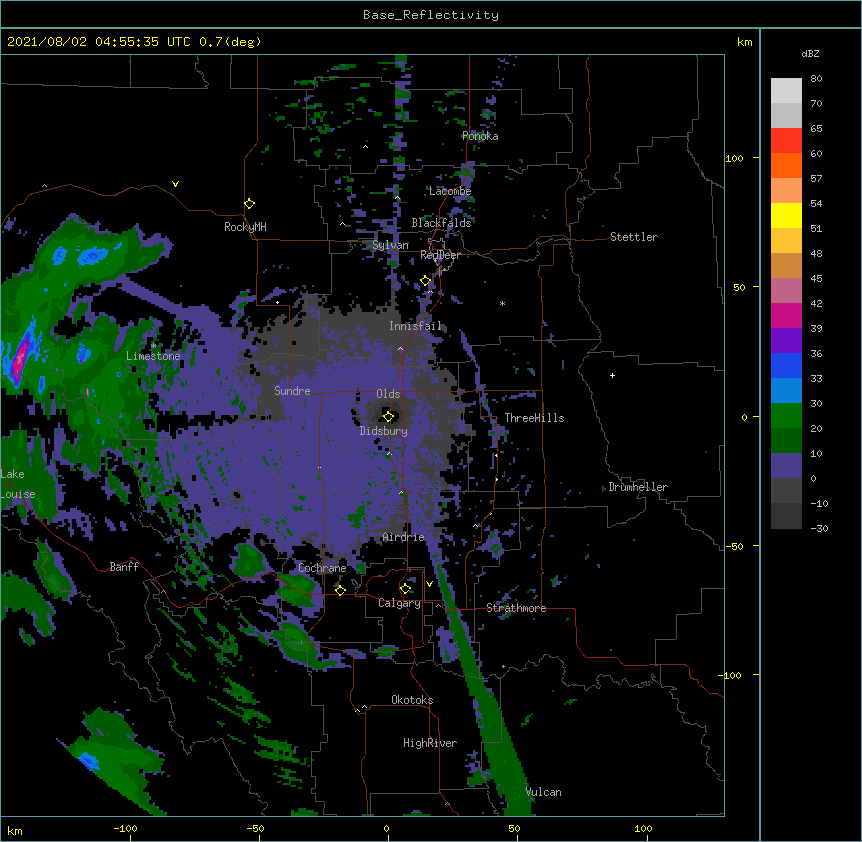
Task: Click the HighRiver label
Action: click(430, 743)
